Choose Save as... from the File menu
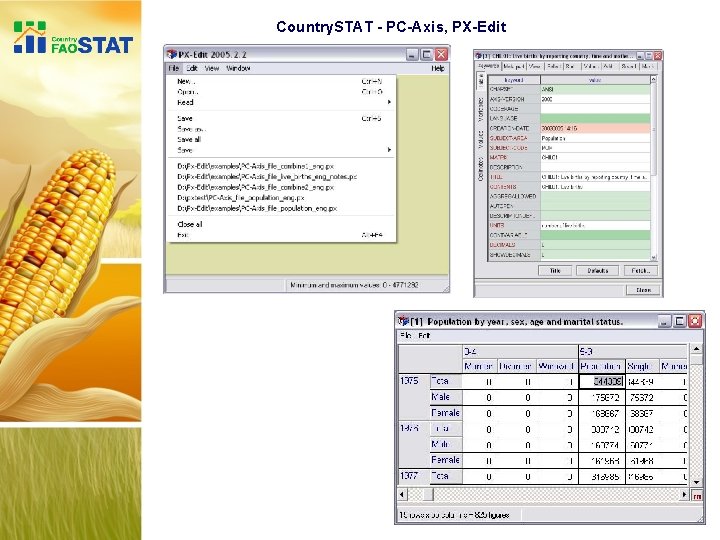 [281, 129]
